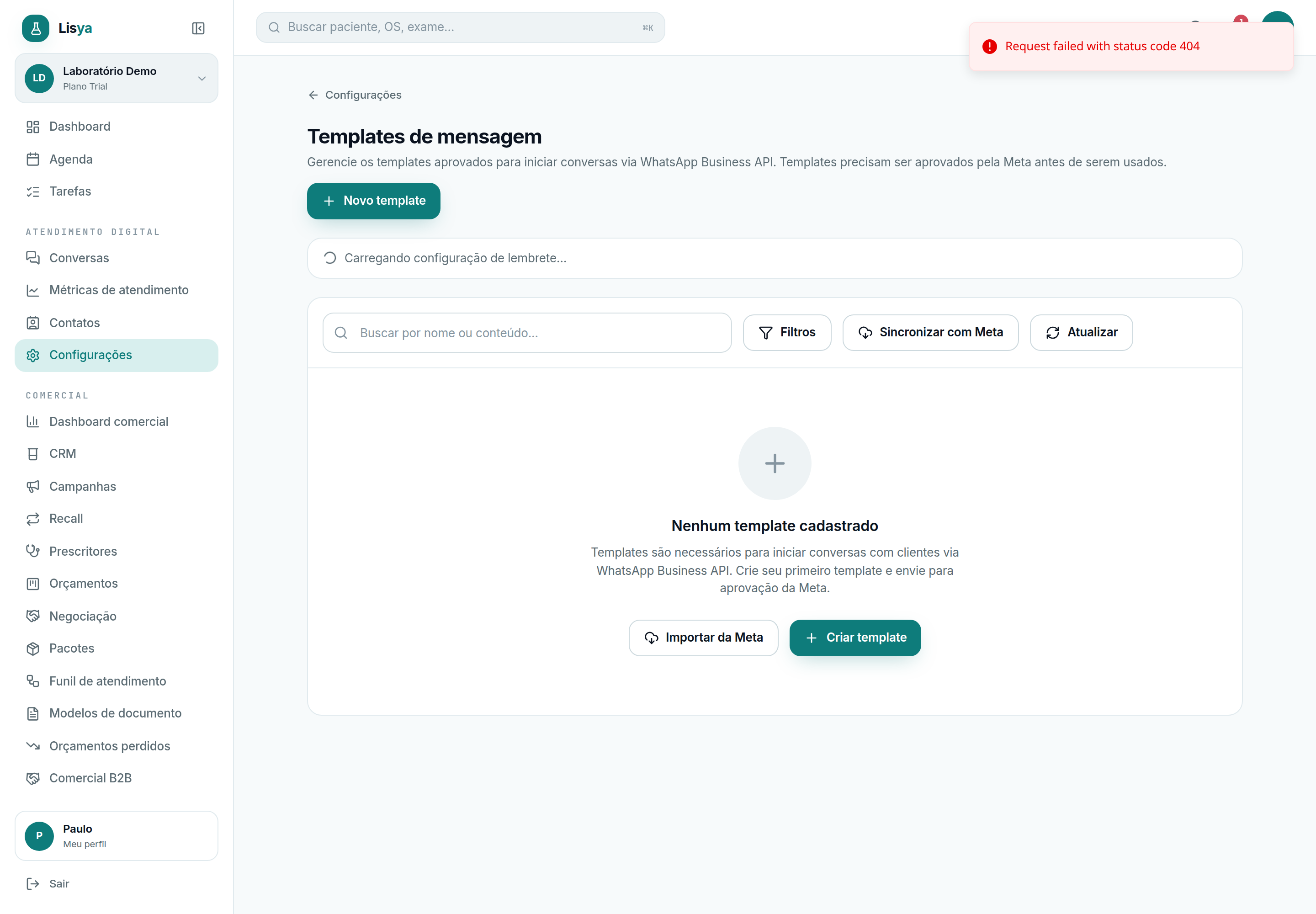Open the Filtros button
The width and height of the screenshot is (1316, 914).
point(787,333)
